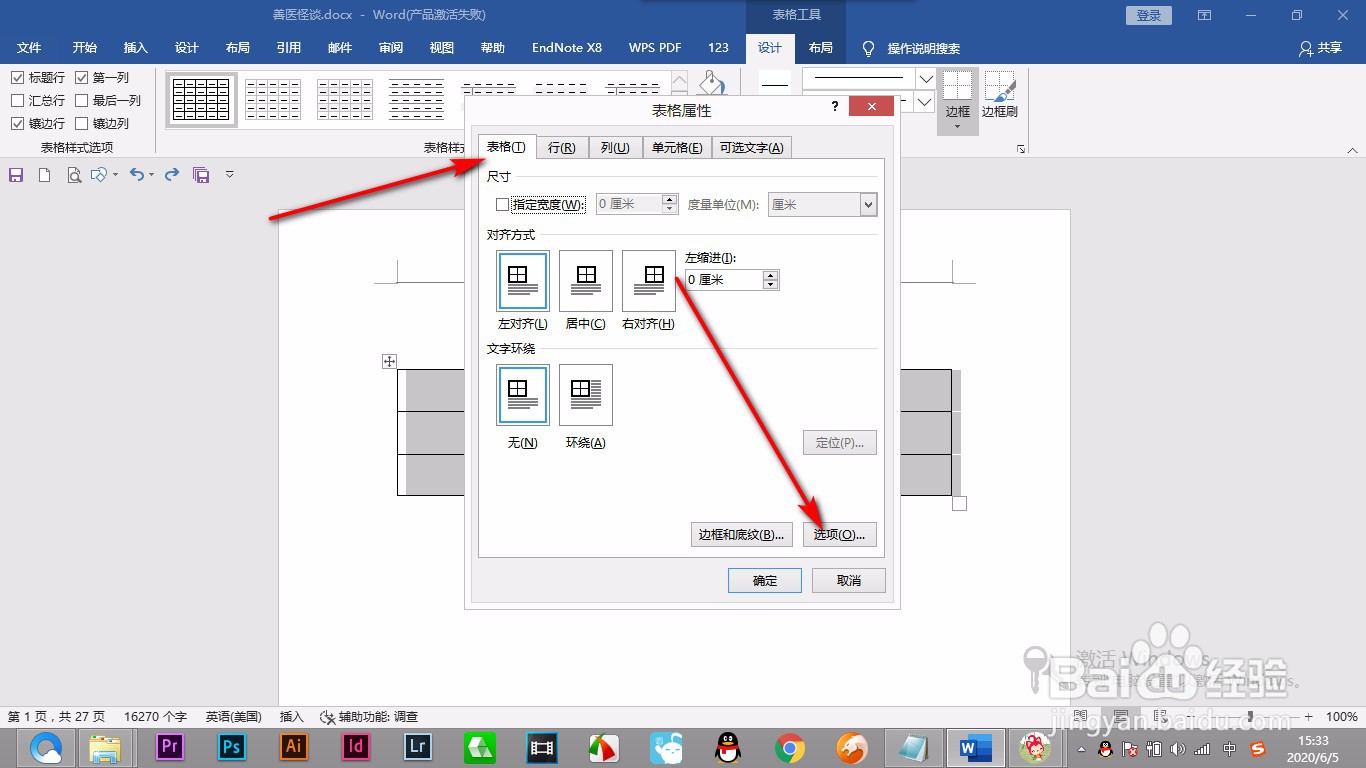
Task: Open 度量单位 measurement unit dropdown
Action: (868, 204)
